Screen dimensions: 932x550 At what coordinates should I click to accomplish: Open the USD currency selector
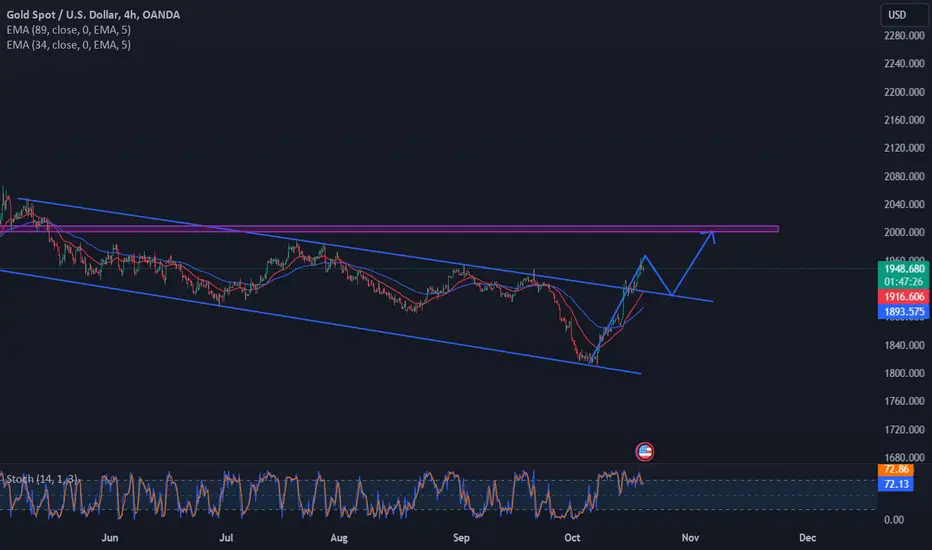point(903,15)
